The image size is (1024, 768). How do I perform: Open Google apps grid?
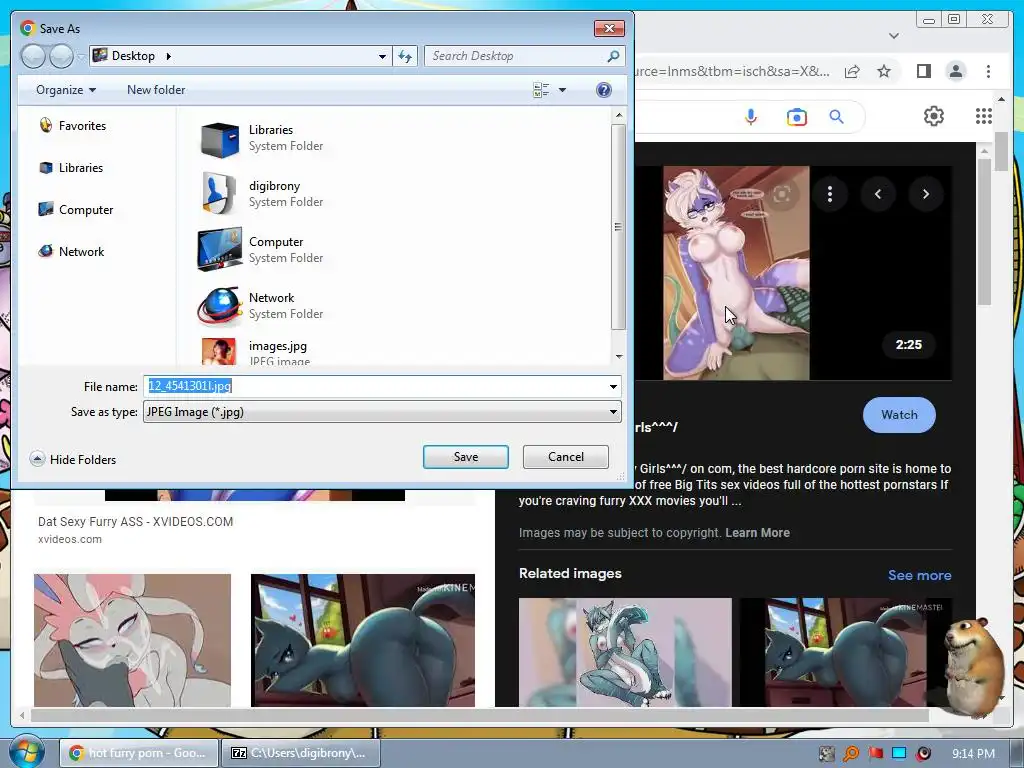(x=984, y=116)
